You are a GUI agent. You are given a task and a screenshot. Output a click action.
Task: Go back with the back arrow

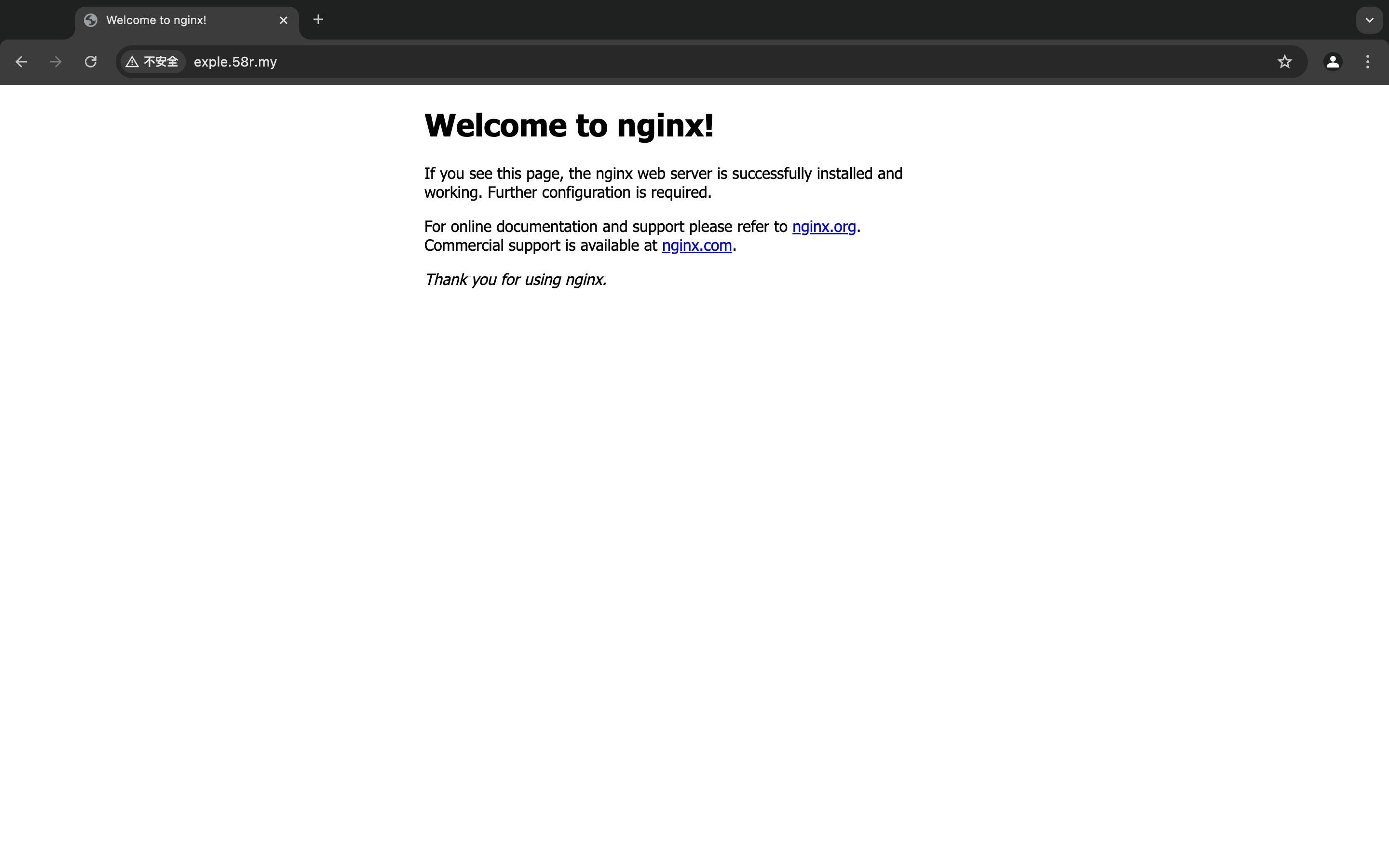click(21, 62)
